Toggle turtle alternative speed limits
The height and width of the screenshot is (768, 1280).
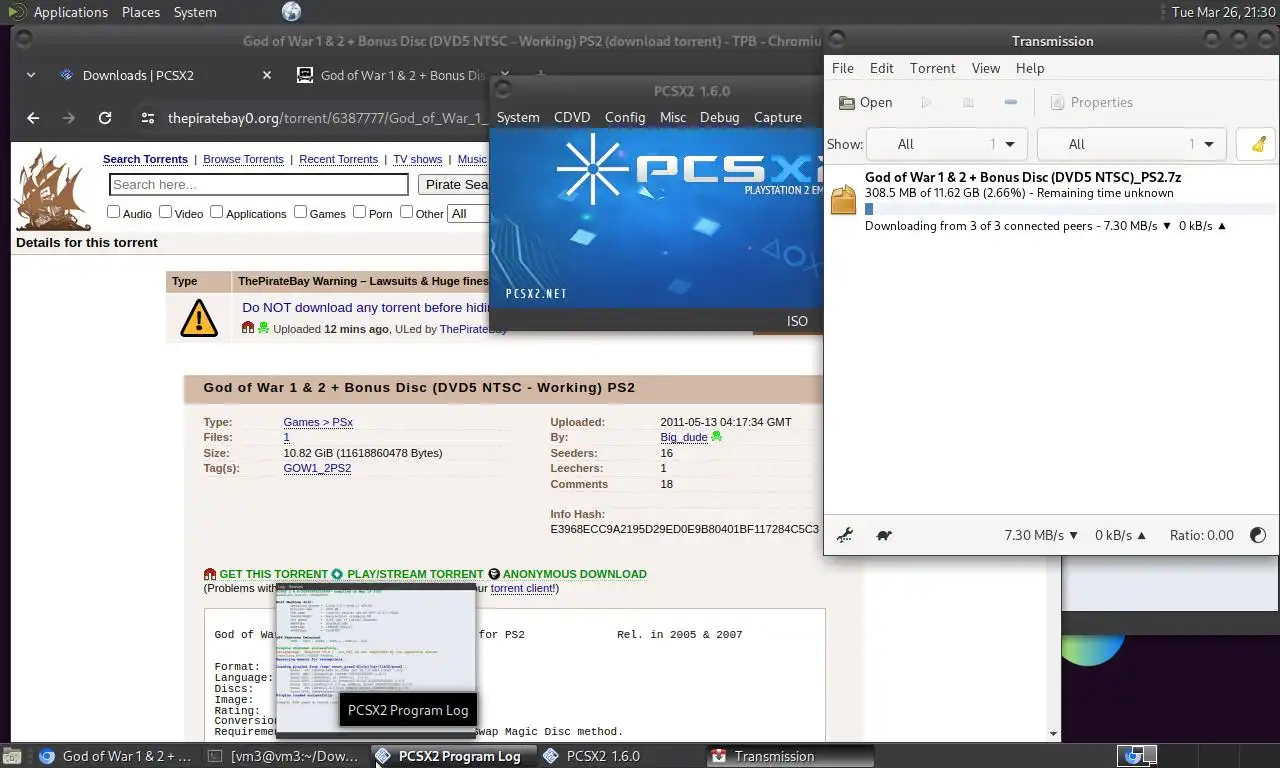884,535
